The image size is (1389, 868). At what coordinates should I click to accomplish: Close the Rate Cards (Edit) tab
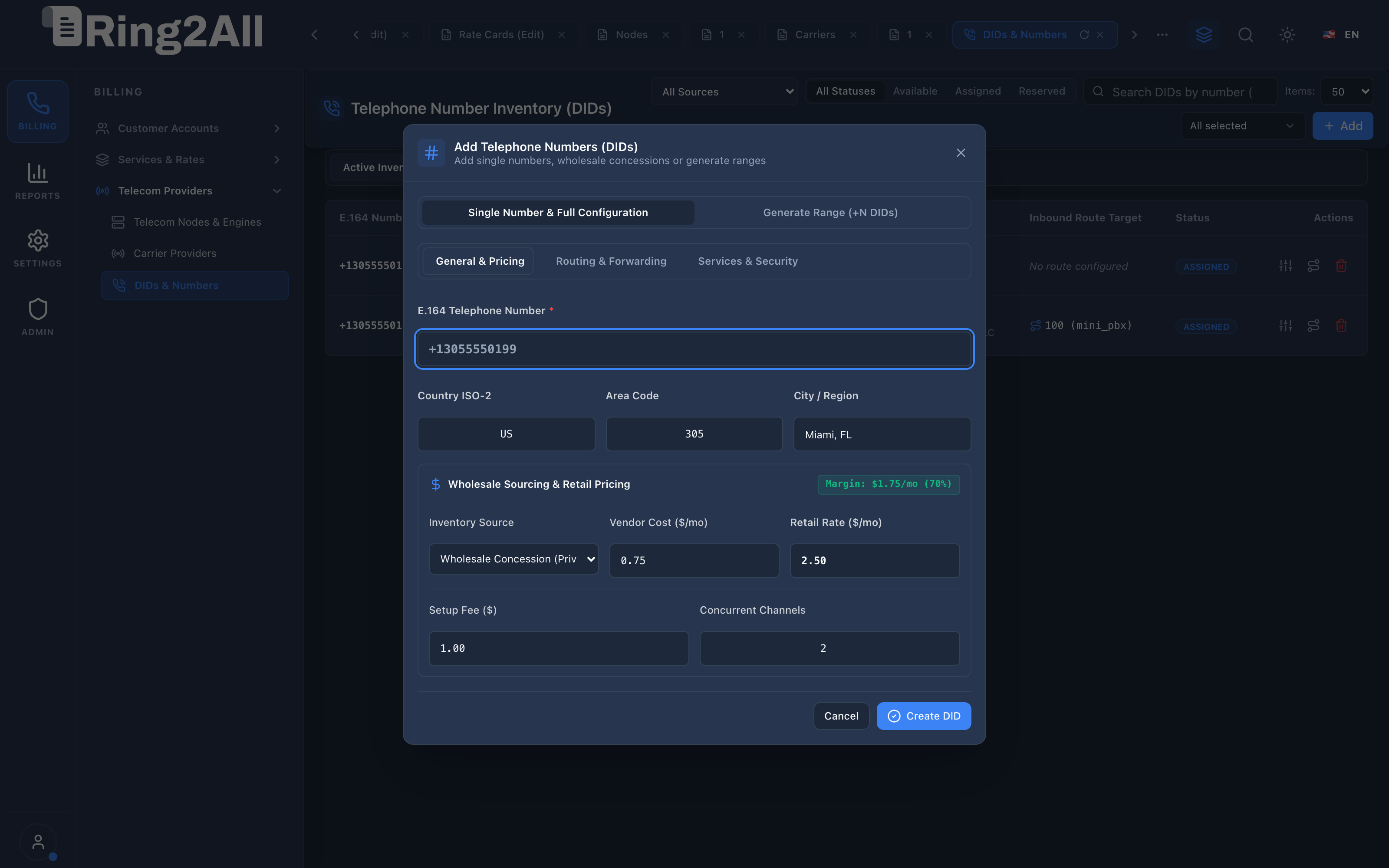coord(561,34)
